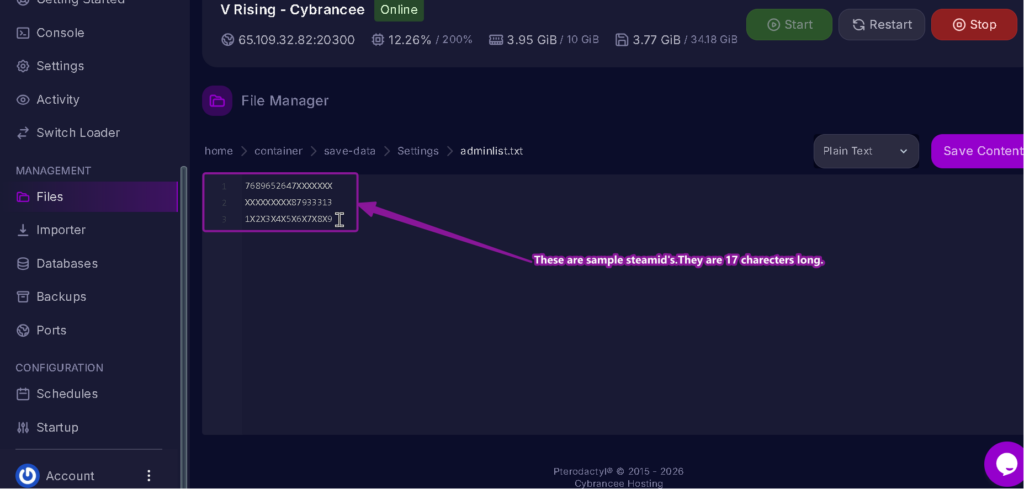This screenshot has width=1024, height=489.
Task: Click the memory usage icon
Action: (496, 40)
